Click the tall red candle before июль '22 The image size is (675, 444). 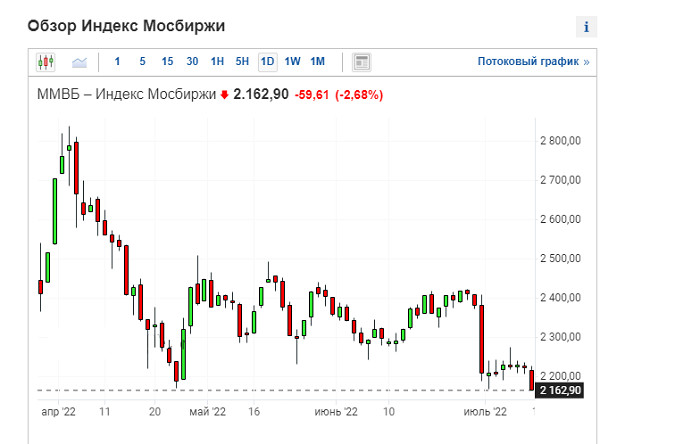pyautogui.click(x=482, y=338)
